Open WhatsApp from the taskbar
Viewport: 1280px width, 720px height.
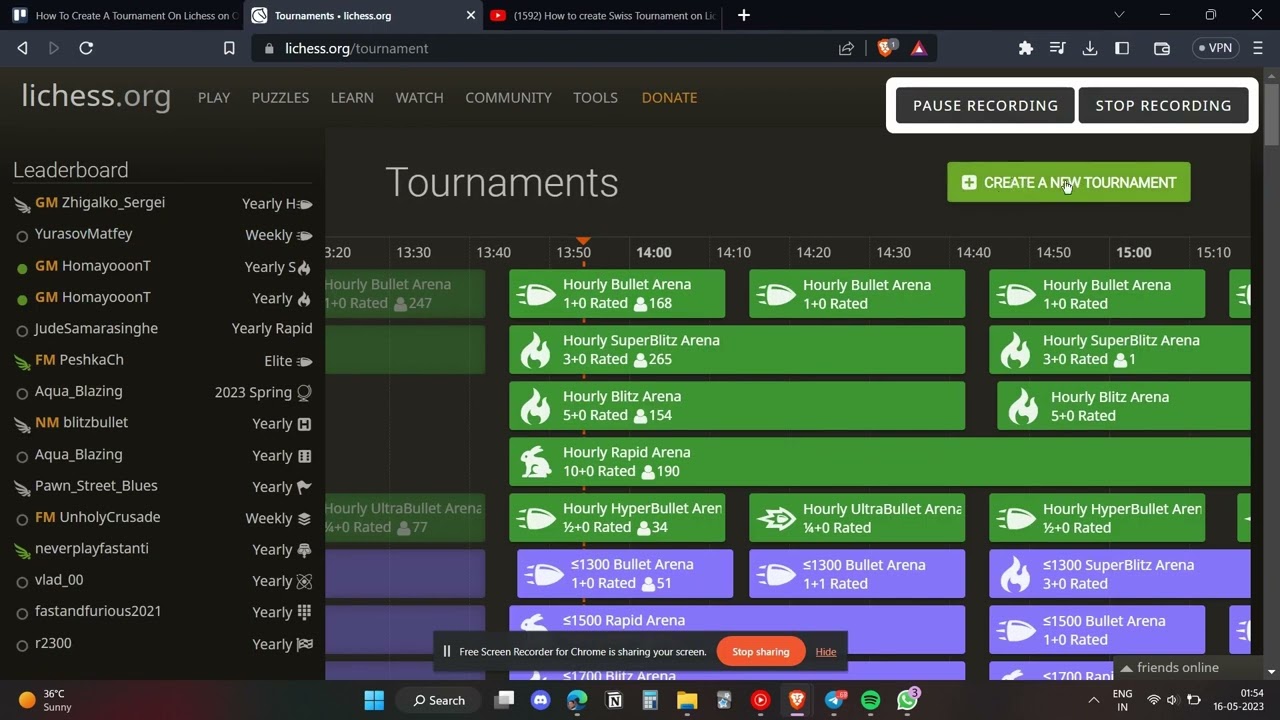point(907,700)
